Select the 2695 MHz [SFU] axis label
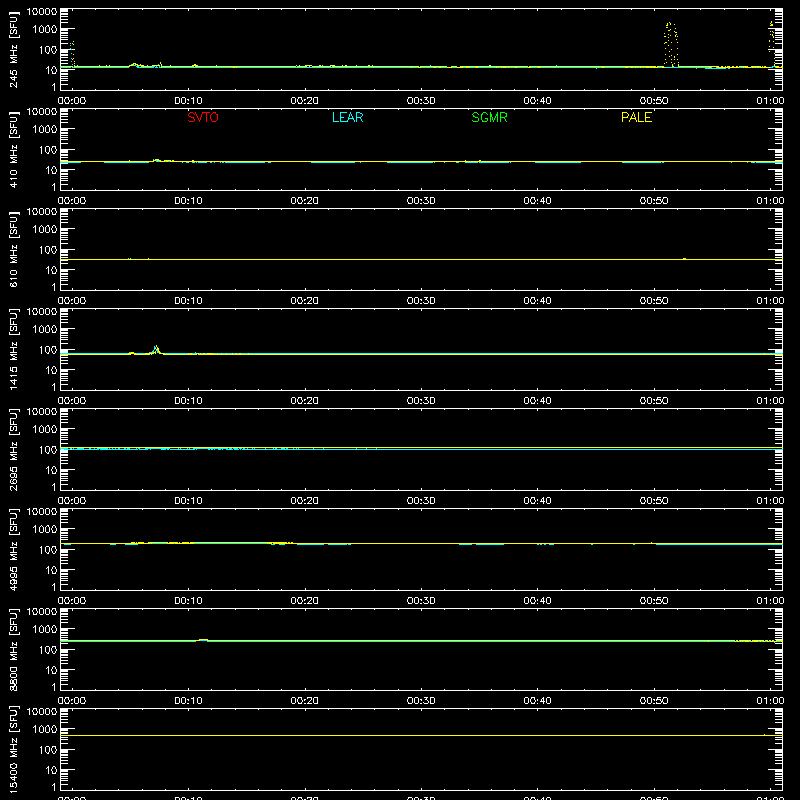 [13, 449]
